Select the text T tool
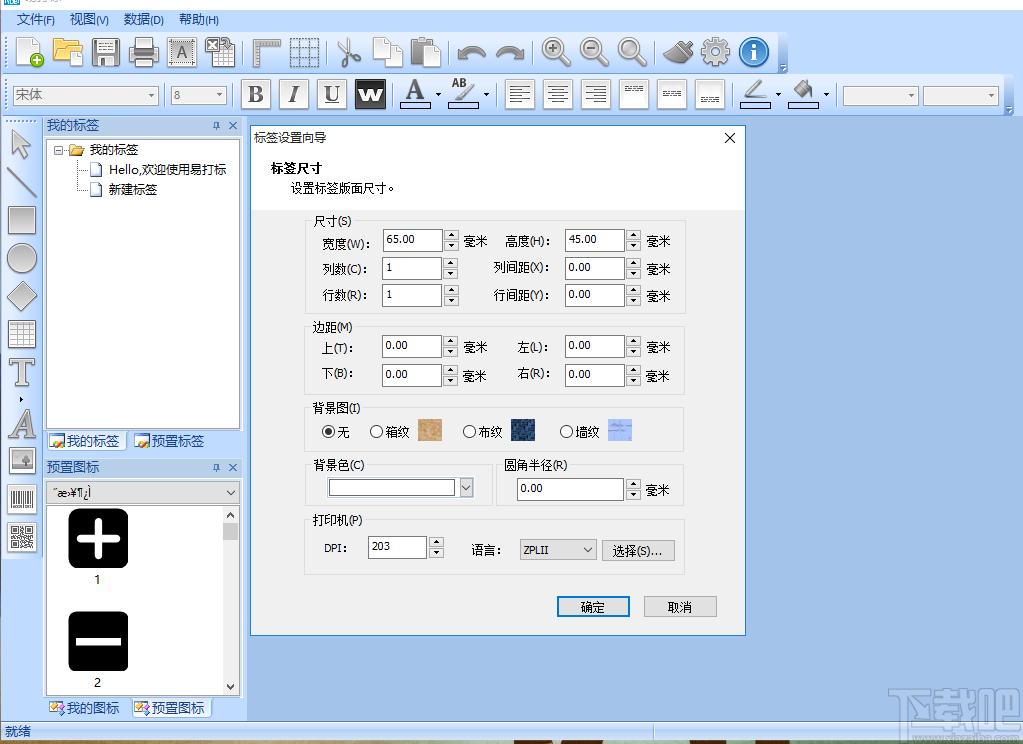Image resolution: width=1023 pixels, height=744 pixels. (x=22, y=372)
